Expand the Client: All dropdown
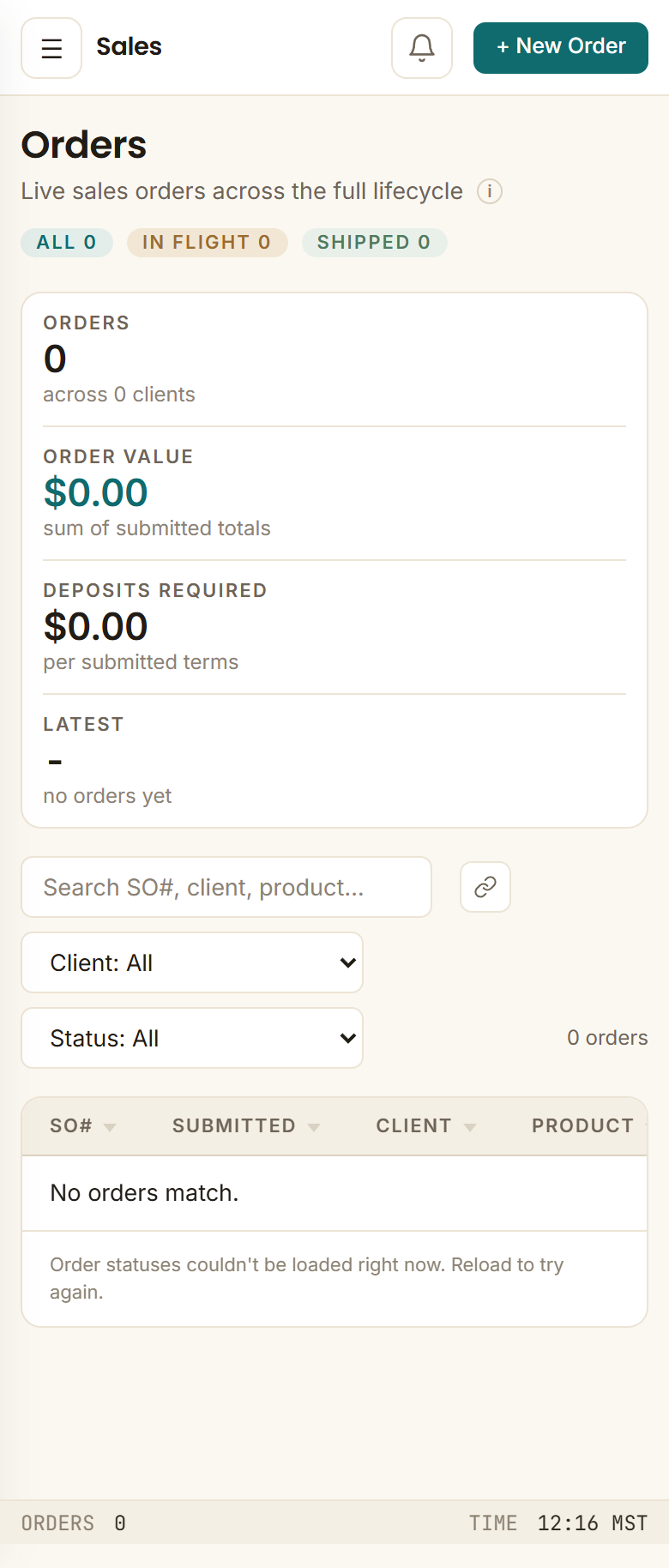The width and height of the screenshot is (669, 1568). click(192, 962)
